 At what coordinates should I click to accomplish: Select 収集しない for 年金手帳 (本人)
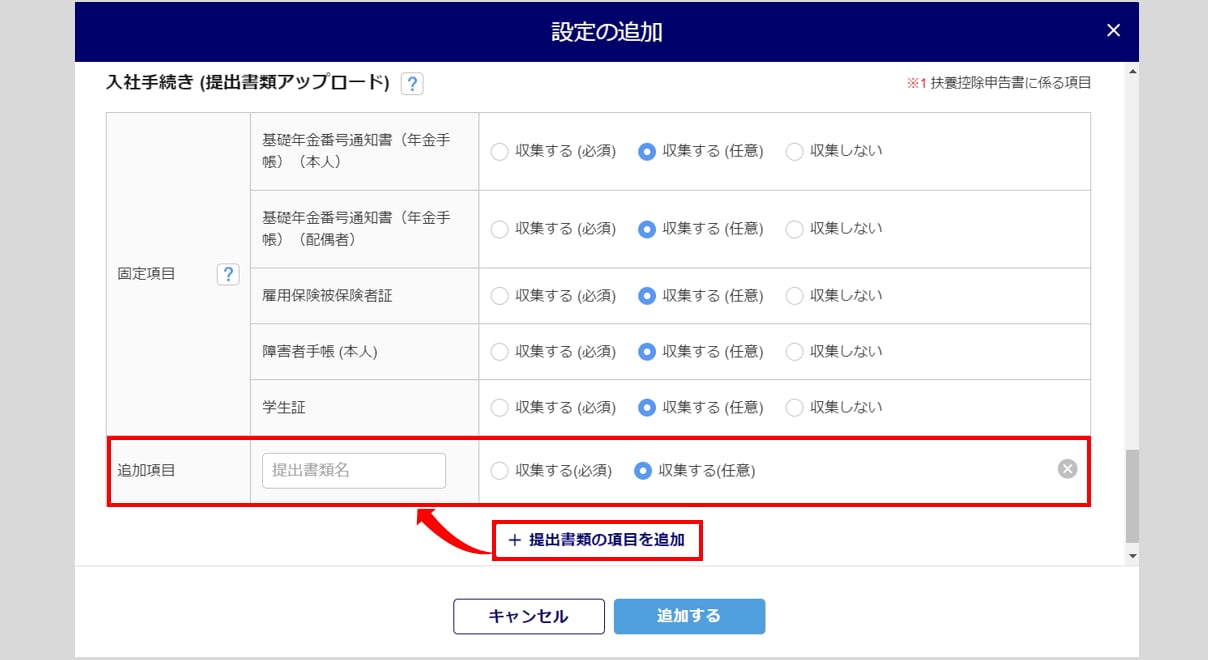pos(795,152)
